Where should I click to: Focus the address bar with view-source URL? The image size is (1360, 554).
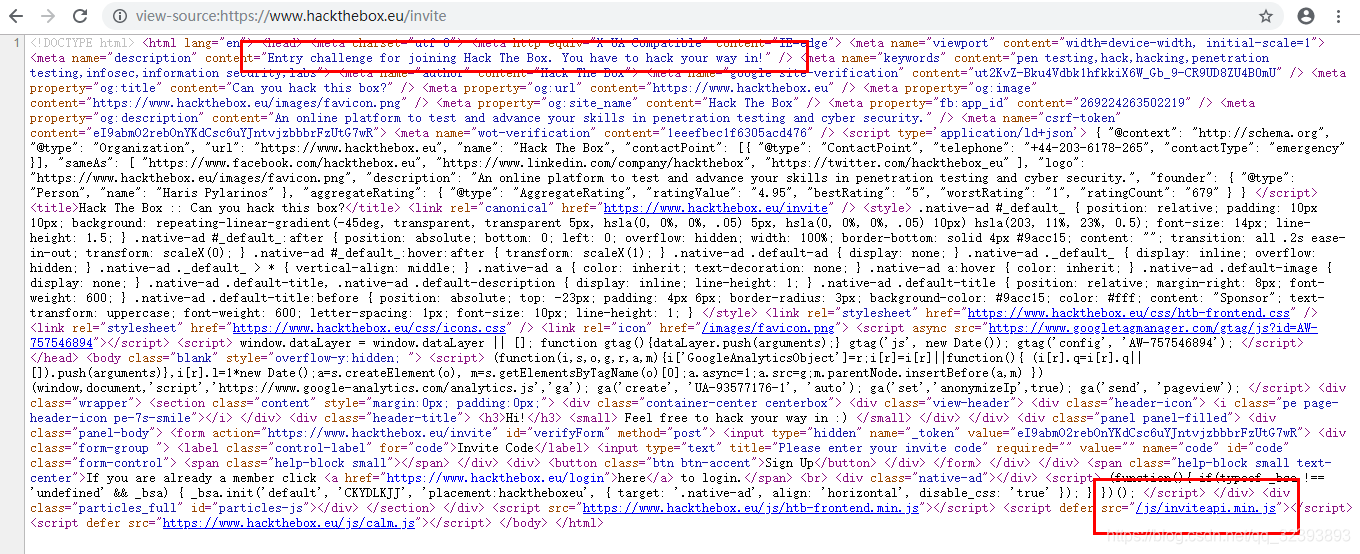coord(690,16)
